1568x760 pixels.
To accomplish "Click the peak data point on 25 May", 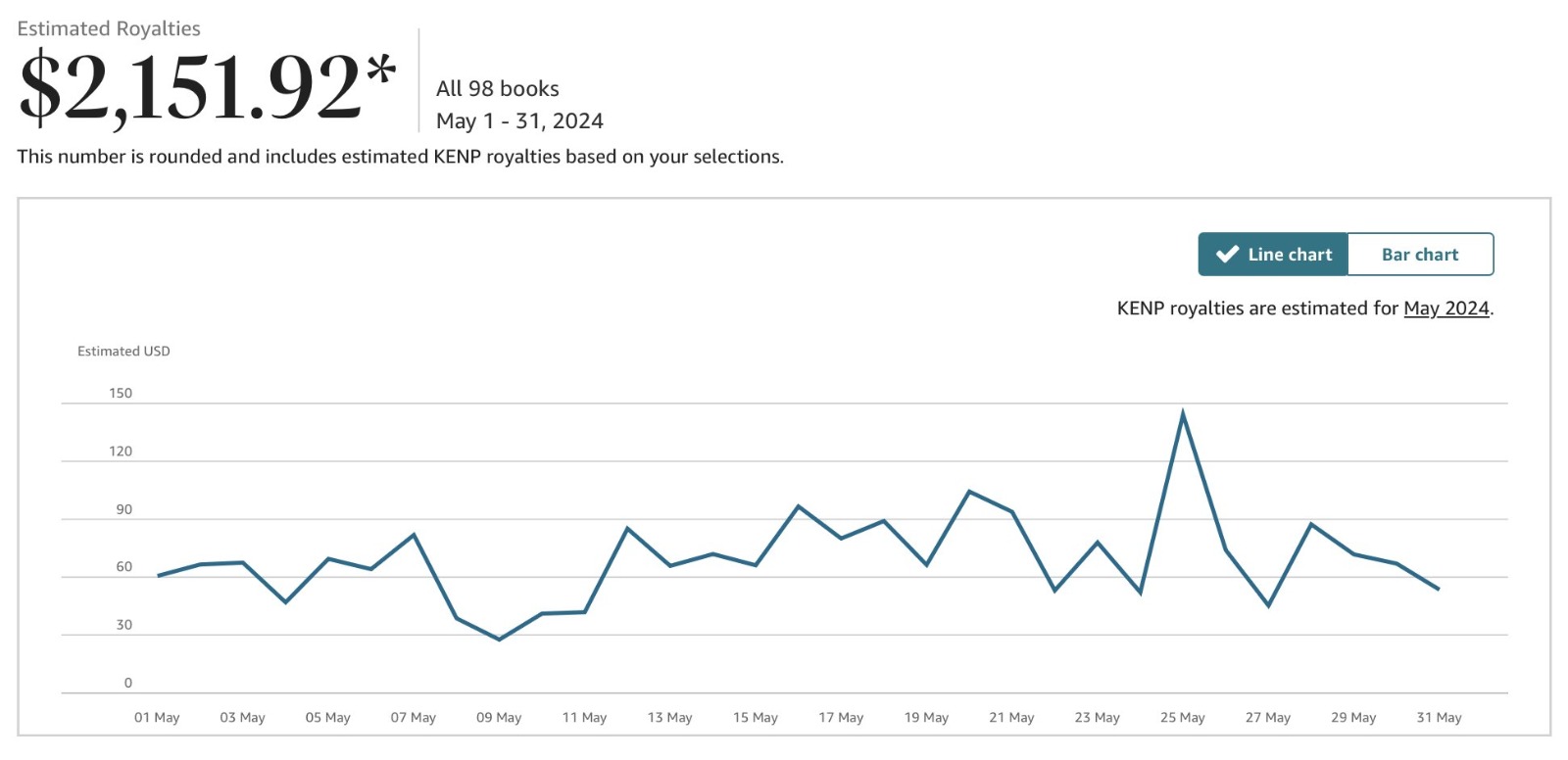I will click(1183, 413).
